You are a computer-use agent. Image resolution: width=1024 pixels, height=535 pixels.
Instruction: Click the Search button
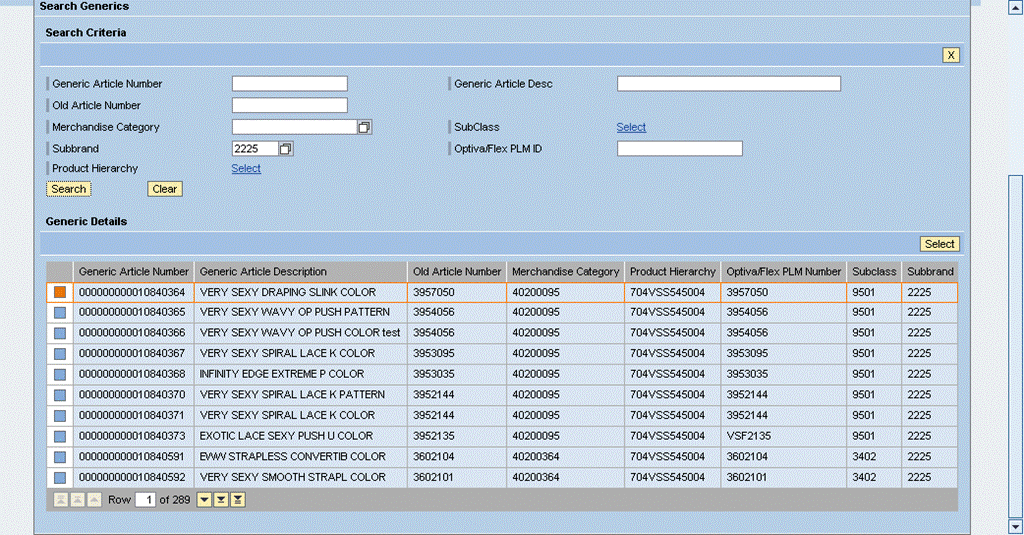(x=69, y=189)
